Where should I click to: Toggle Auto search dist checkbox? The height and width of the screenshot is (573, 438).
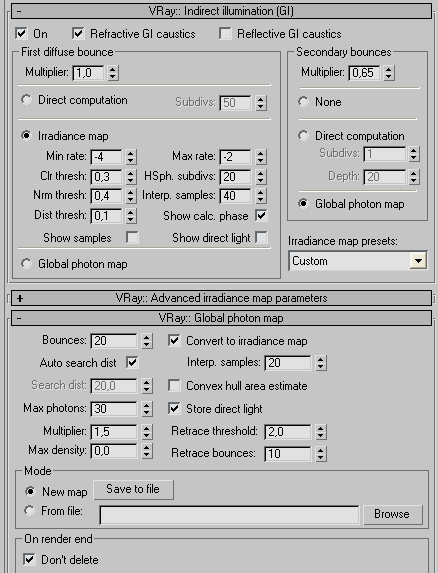132,363
